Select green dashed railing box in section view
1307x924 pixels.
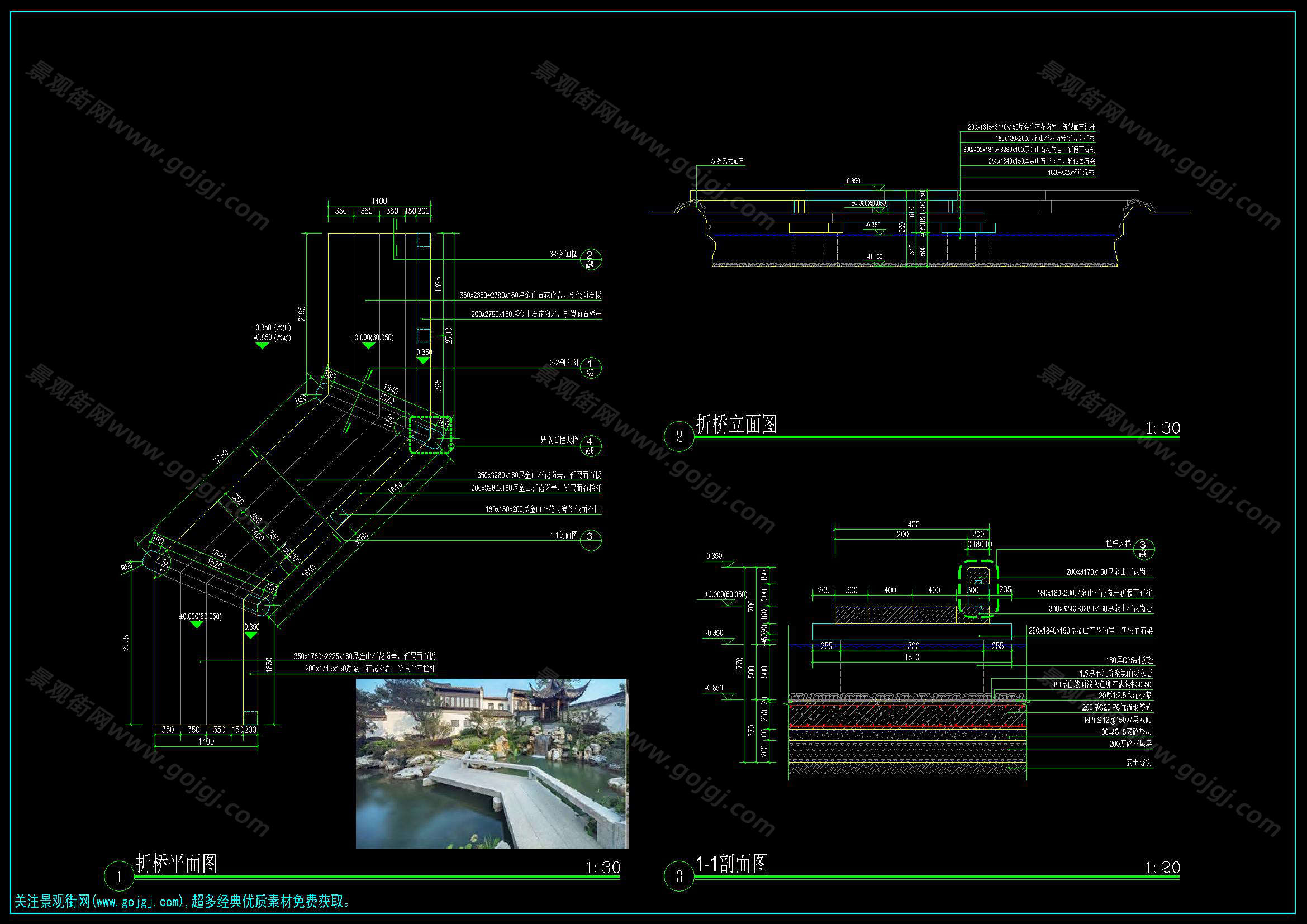tap(978, 589)
